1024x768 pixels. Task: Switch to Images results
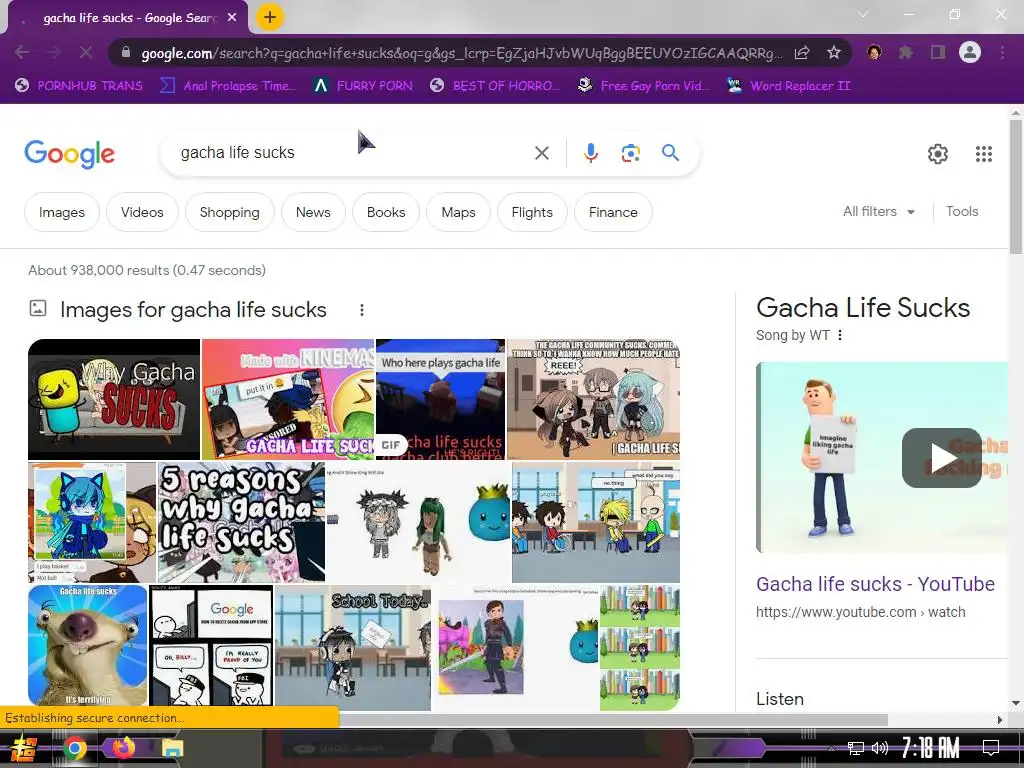coord(62,212)
